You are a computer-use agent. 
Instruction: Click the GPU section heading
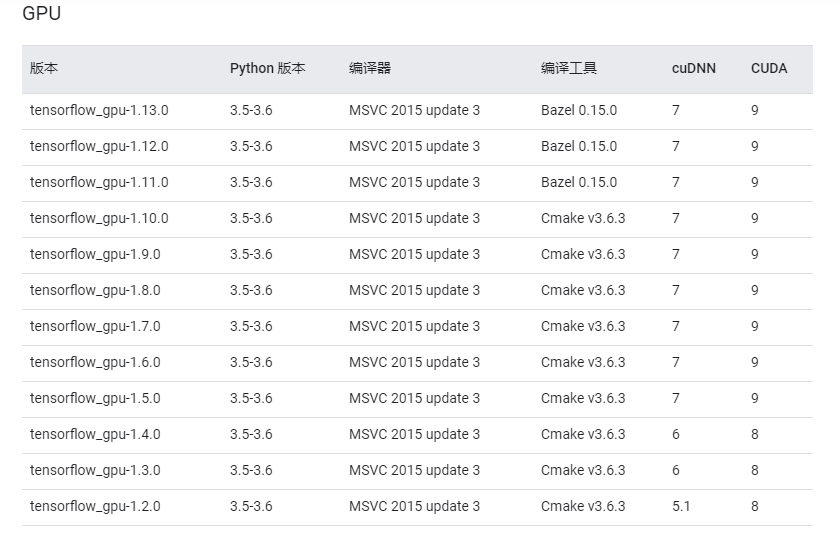pyautogui.click(x=41, y=13)
